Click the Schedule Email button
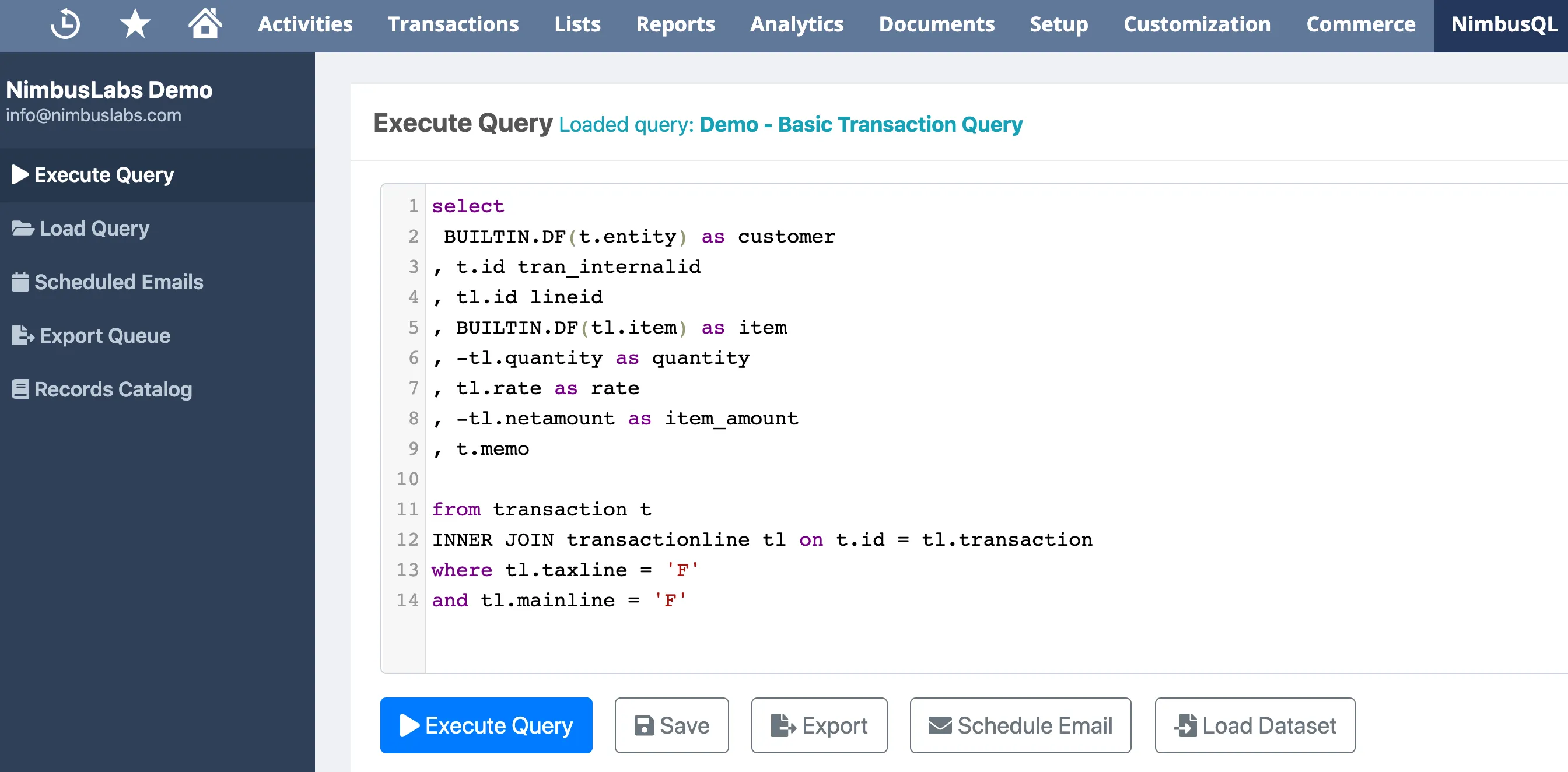 (1021, 725)
